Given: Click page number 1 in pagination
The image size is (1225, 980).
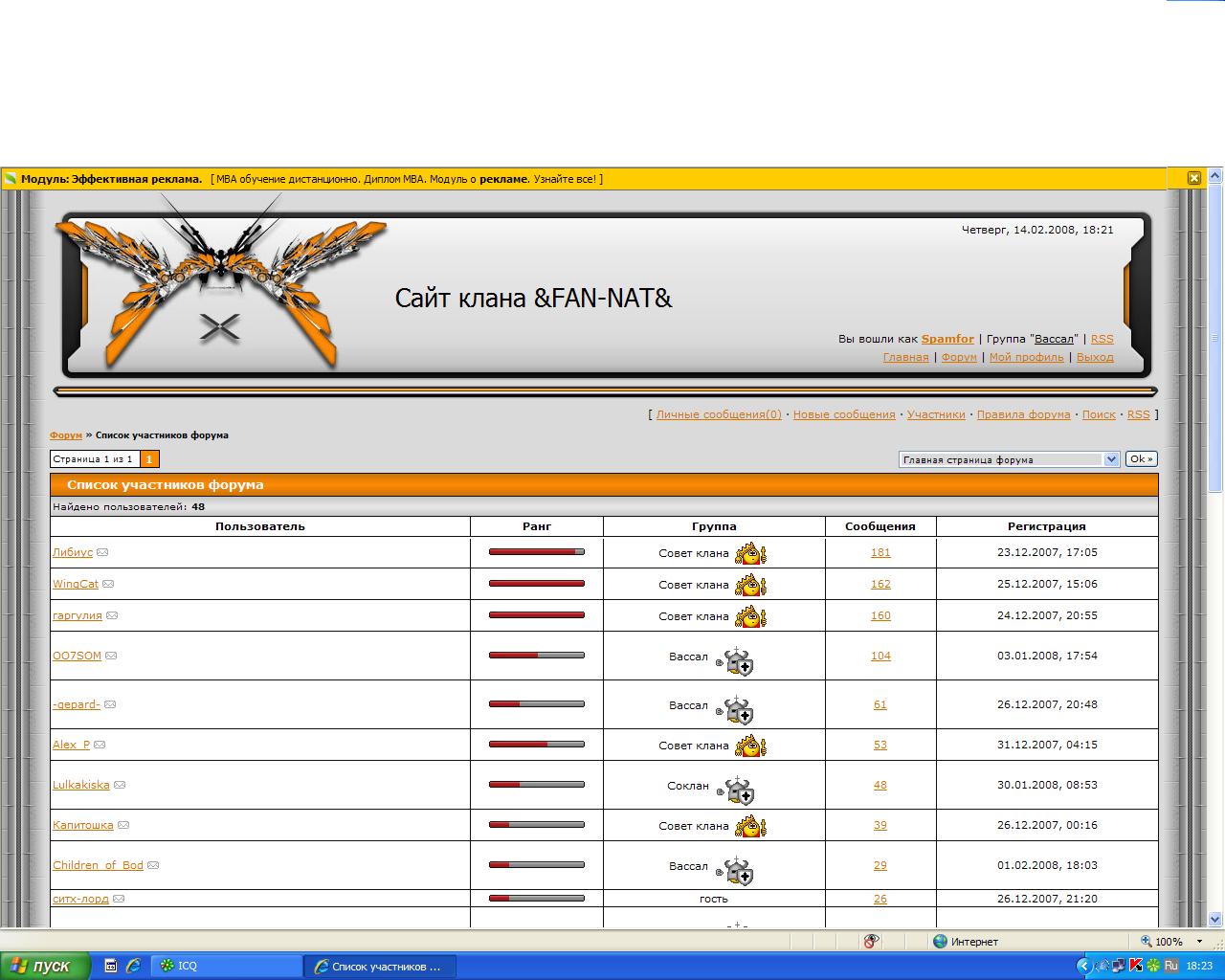Looking at the screenshot, I should click(x=149, y=459).
